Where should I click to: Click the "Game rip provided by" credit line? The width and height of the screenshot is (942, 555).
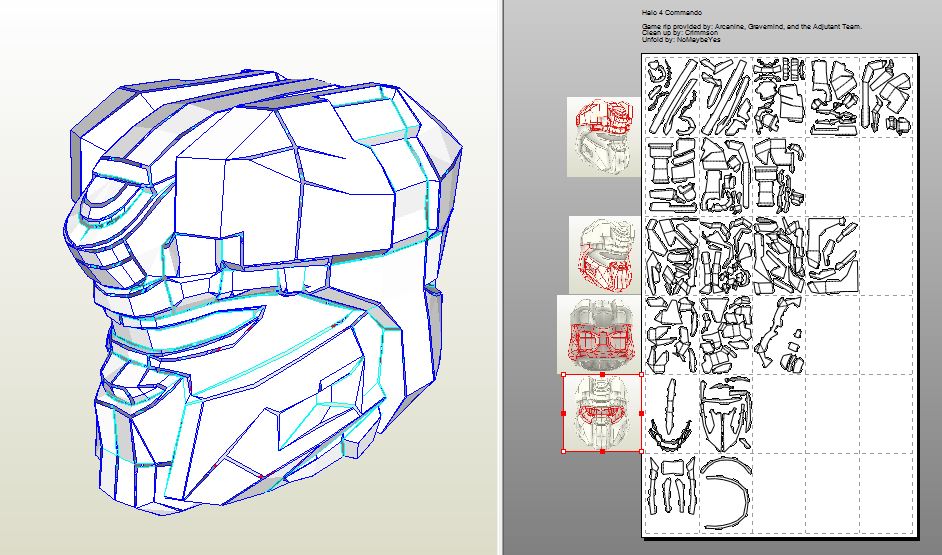(752, 26)
